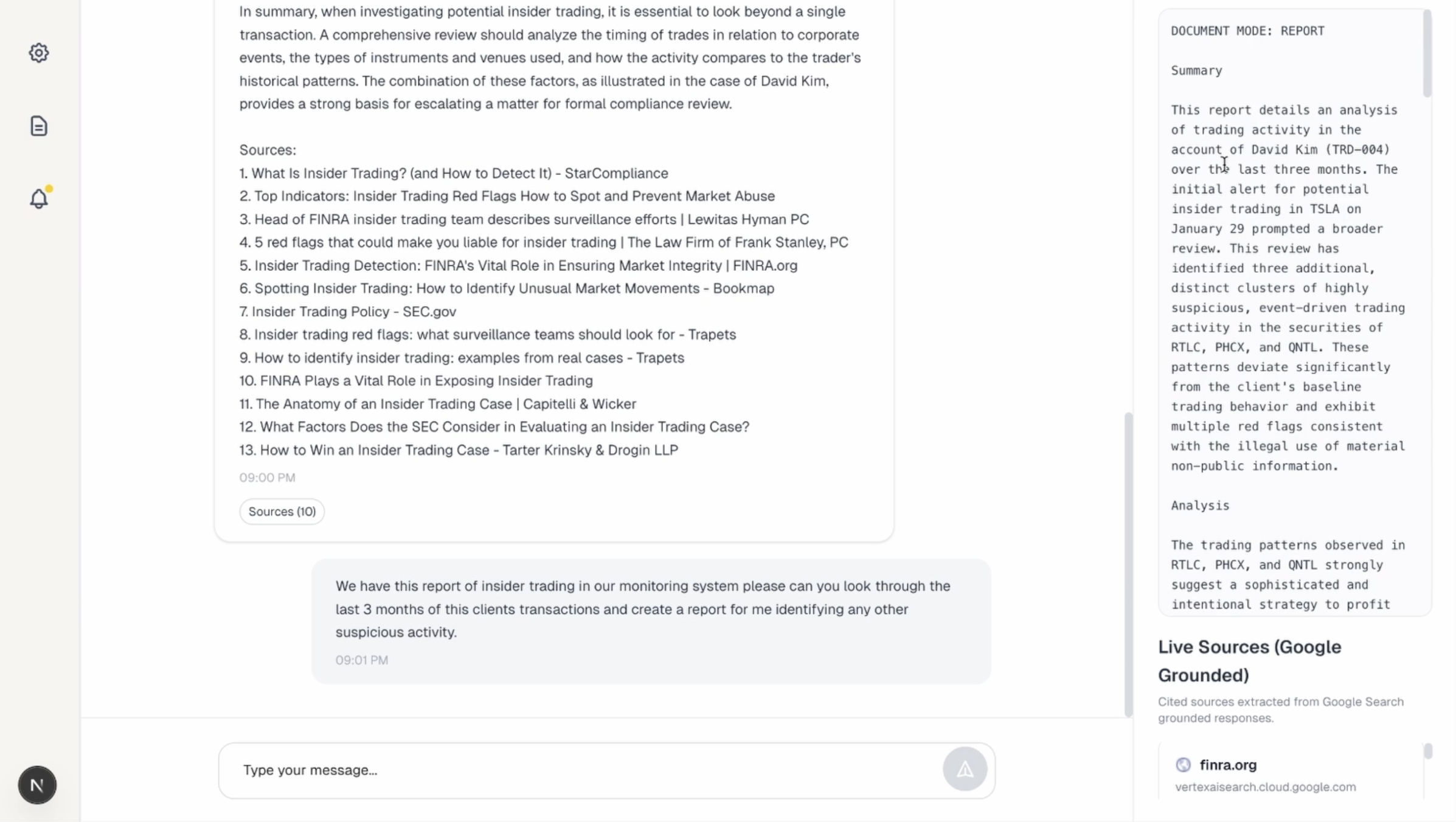Click the yellow notification badge on bell

pos(49,189)
